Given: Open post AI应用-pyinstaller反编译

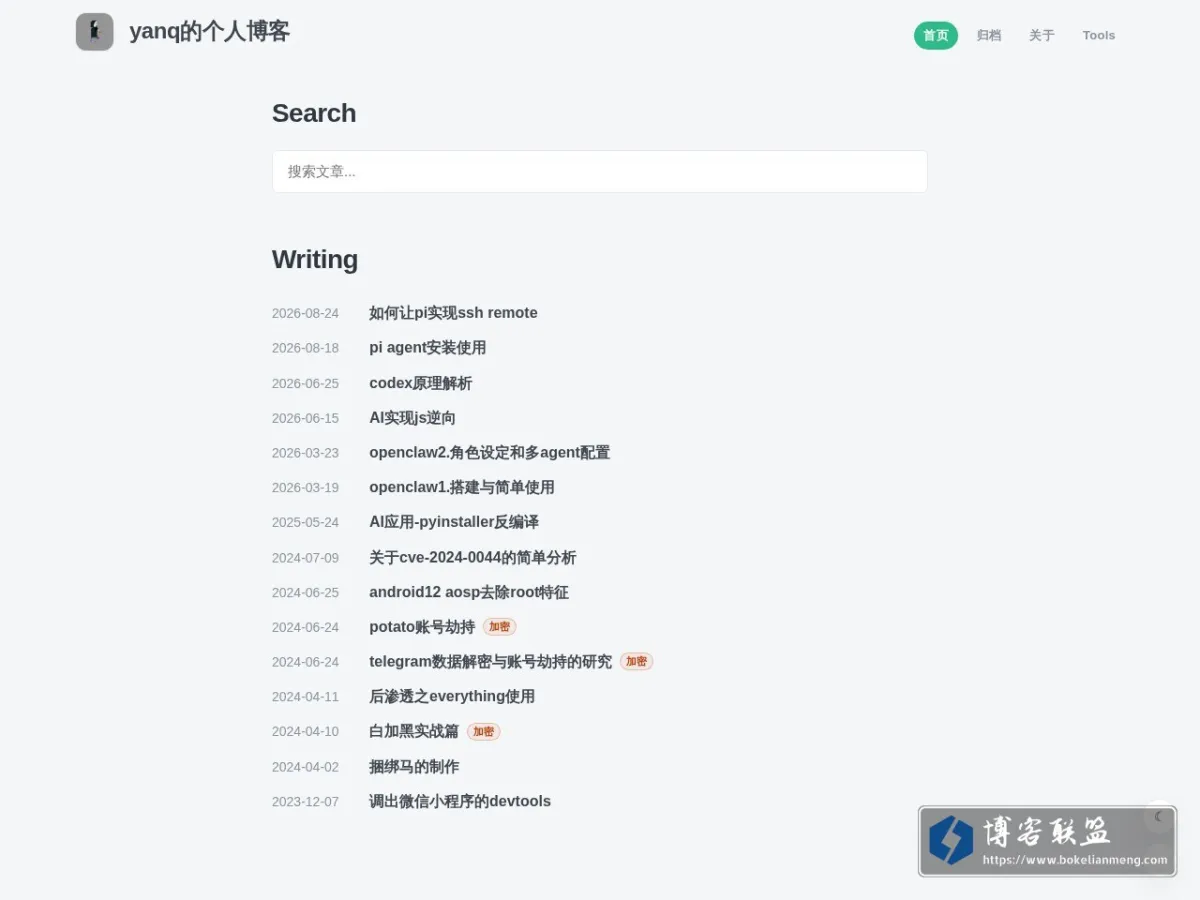Looking at the screenshot, I should click(x=454, y=522).
